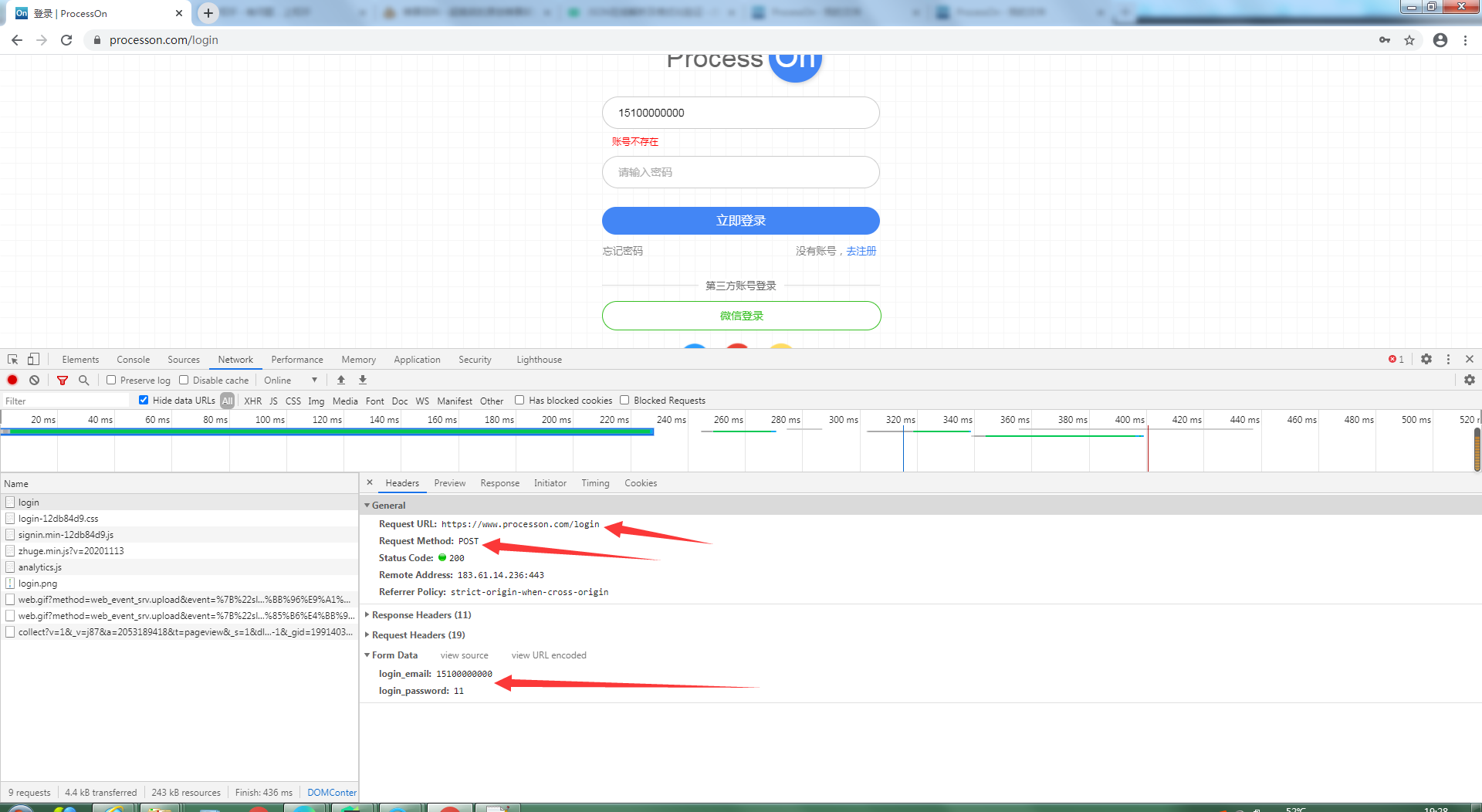Select login-12db84d9.css request row
1482x812 pixels.
point(179,519)
